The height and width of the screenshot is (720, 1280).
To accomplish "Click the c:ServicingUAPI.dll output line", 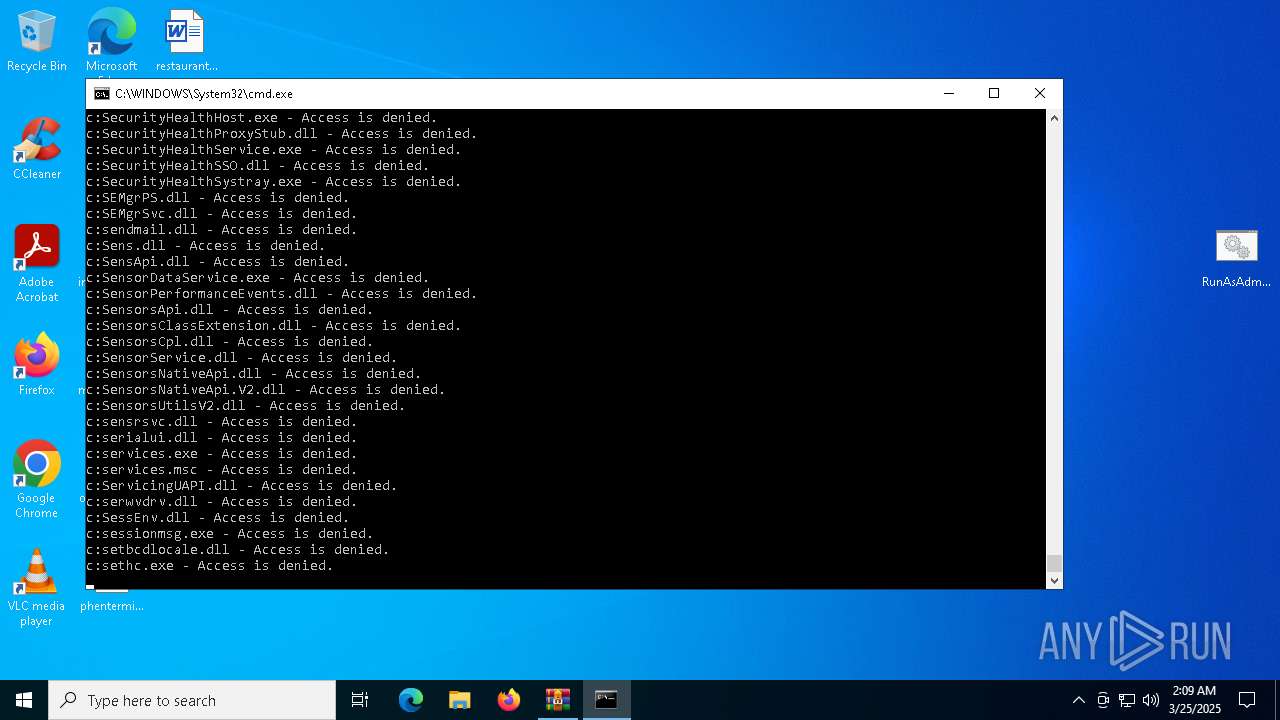I will click(x=242, y=486).
